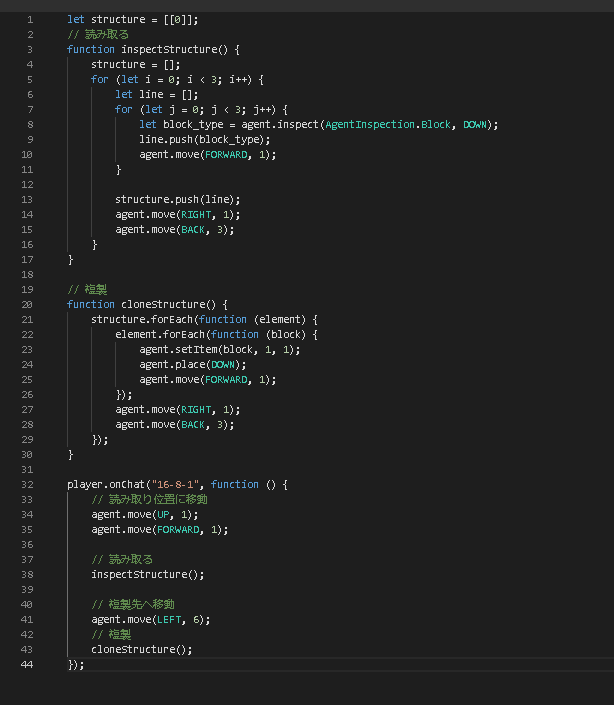Image resolution: width=614 pixels, height=705 pixels.
Task: Click the line.push(block_type) statement
Action: click(205, 140)
